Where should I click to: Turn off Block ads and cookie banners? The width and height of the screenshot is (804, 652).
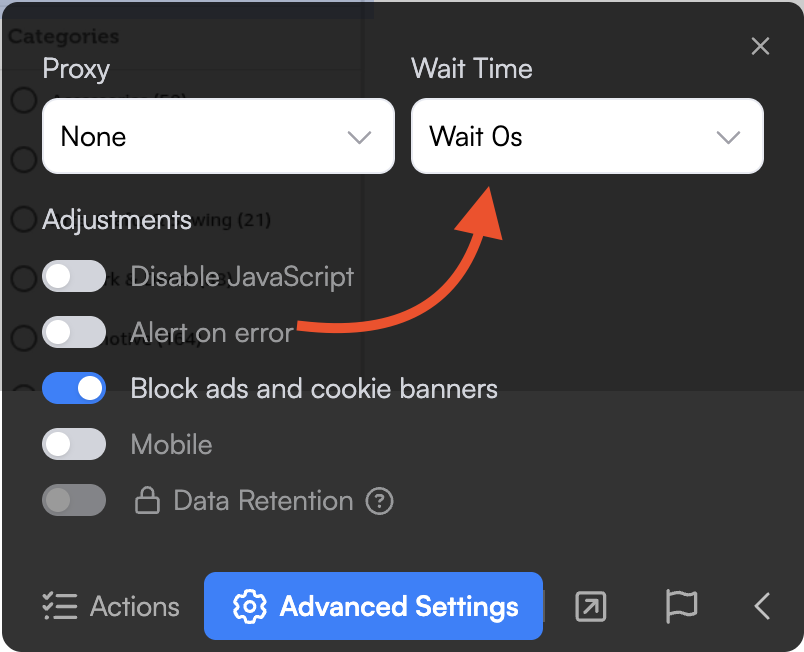tap(74, 388)
